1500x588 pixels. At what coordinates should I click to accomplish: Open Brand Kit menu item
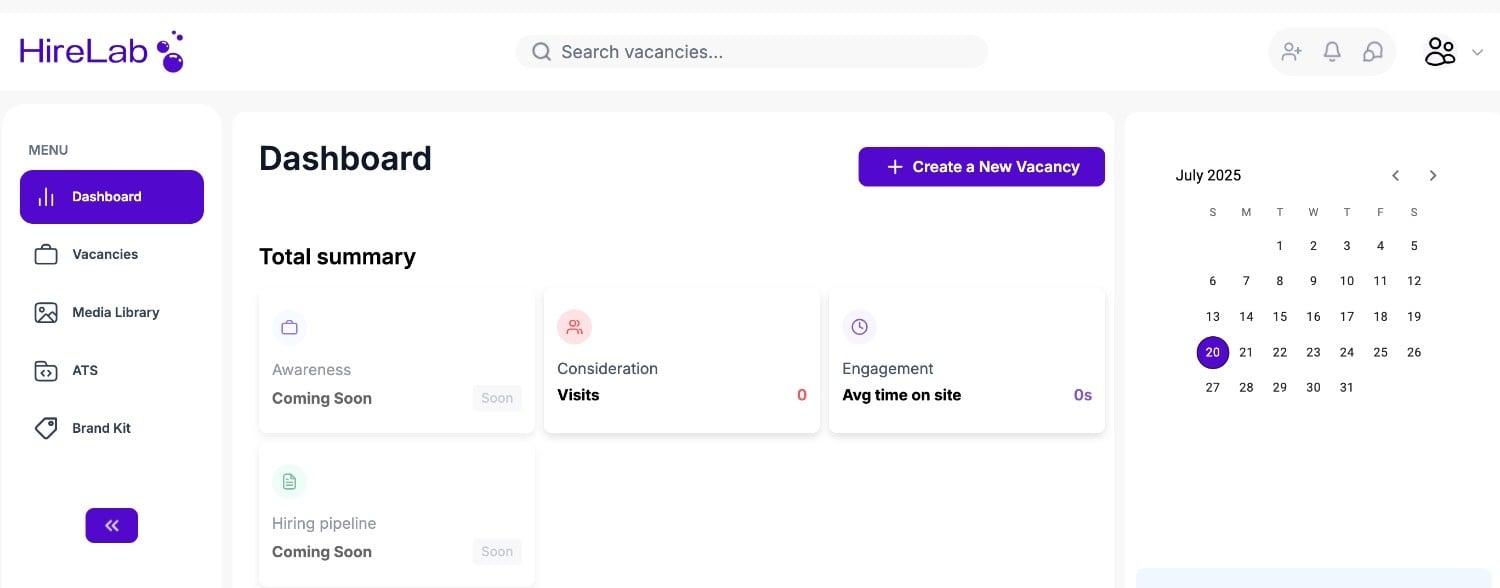[101, 429]
